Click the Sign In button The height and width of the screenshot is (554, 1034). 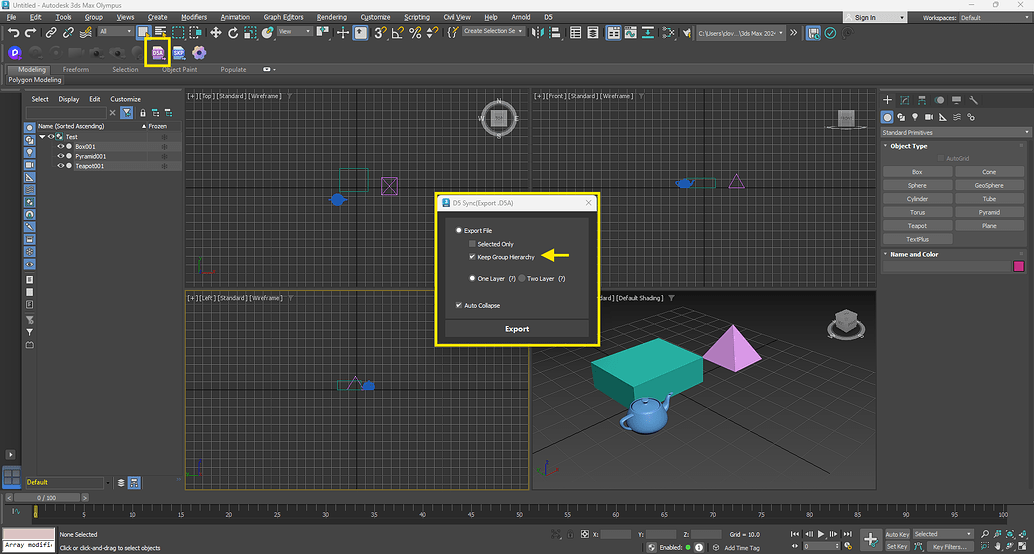click(874, 18)
